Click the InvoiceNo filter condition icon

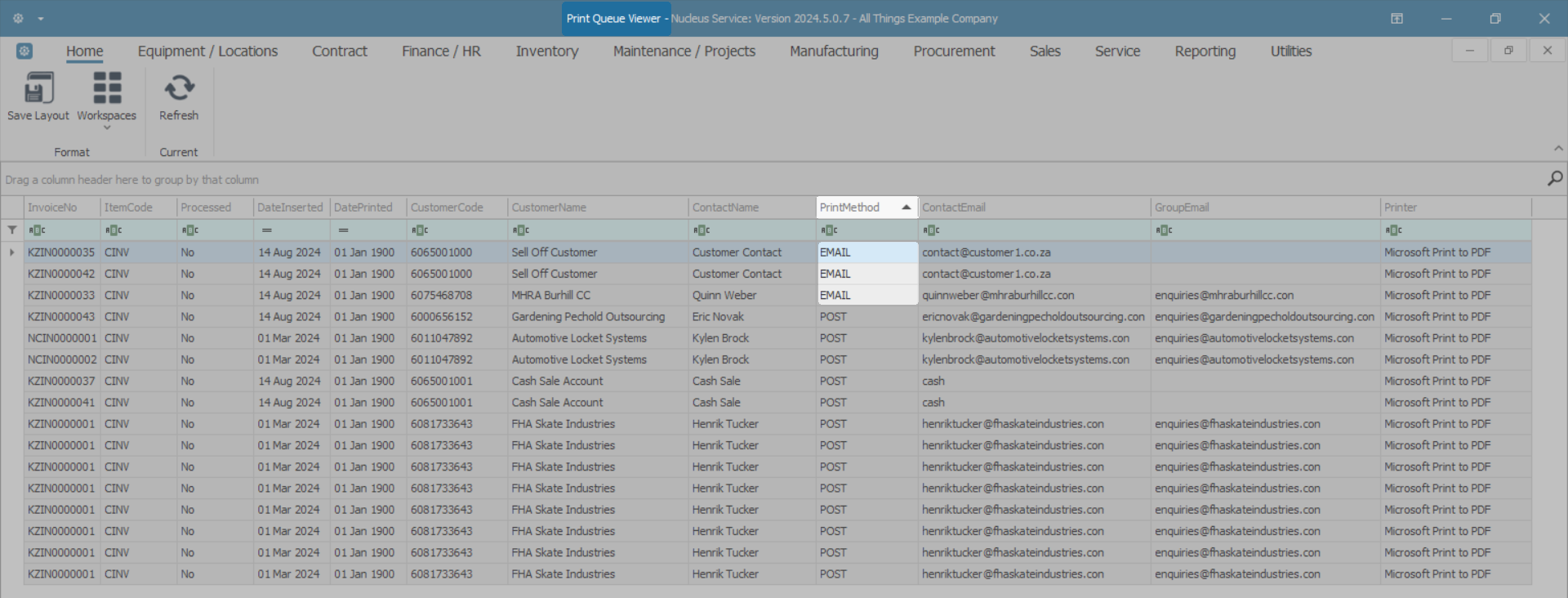(37, 230)
